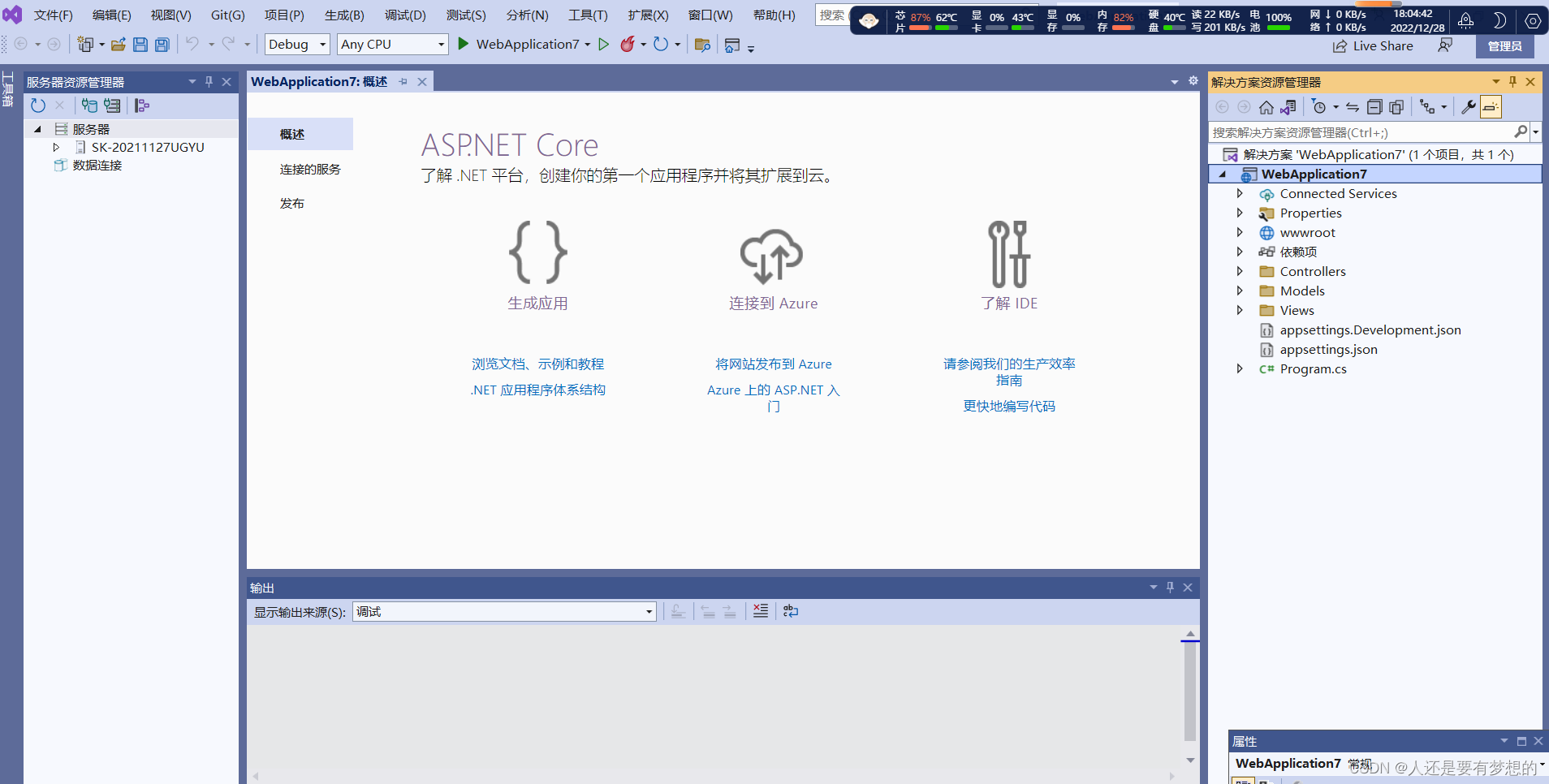Screen dimensions: 1549x784
Task: Start without debugging using the hollow play icon
Action: pos(603,45)
